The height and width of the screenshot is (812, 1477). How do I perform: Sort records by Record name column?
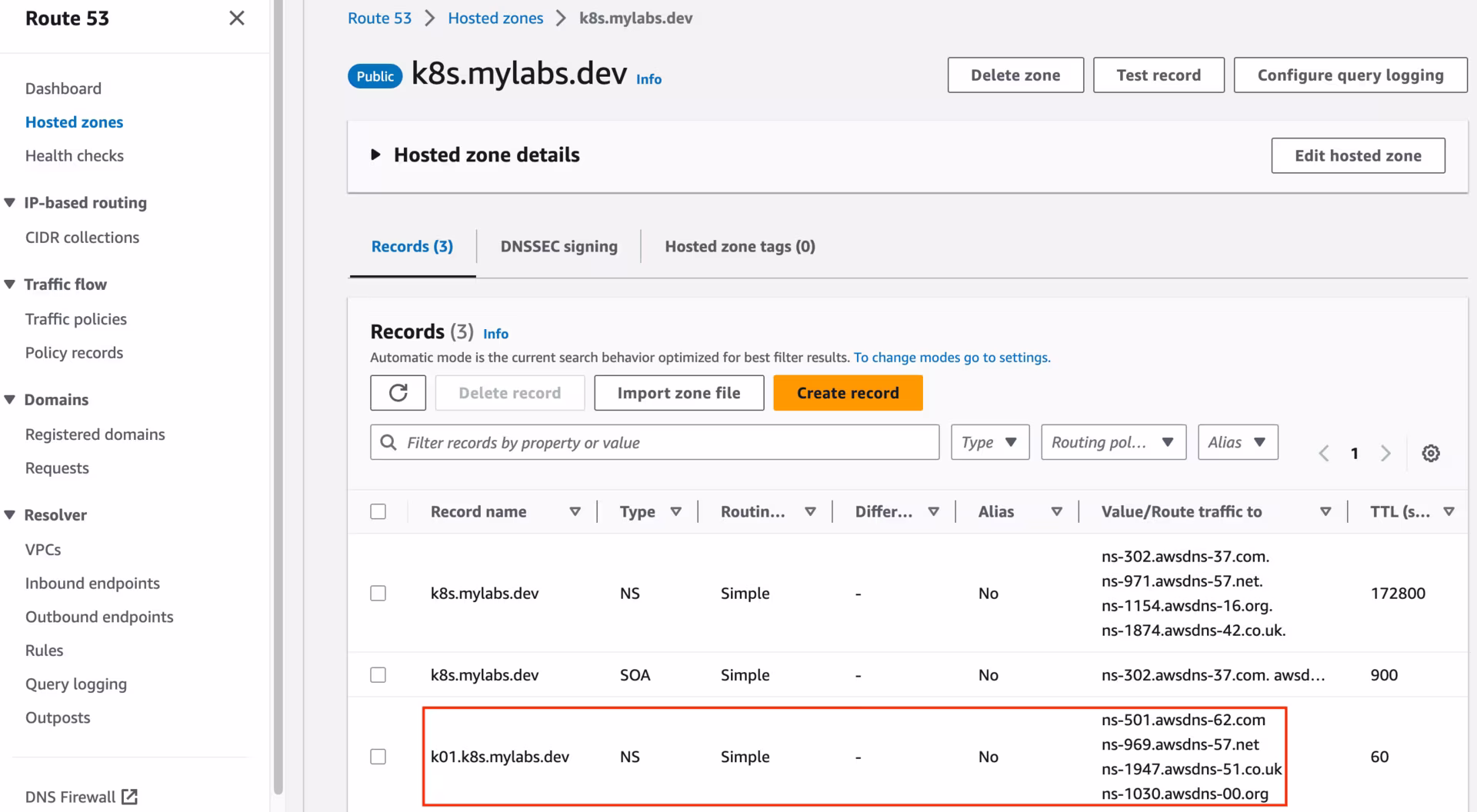(575, 511)
